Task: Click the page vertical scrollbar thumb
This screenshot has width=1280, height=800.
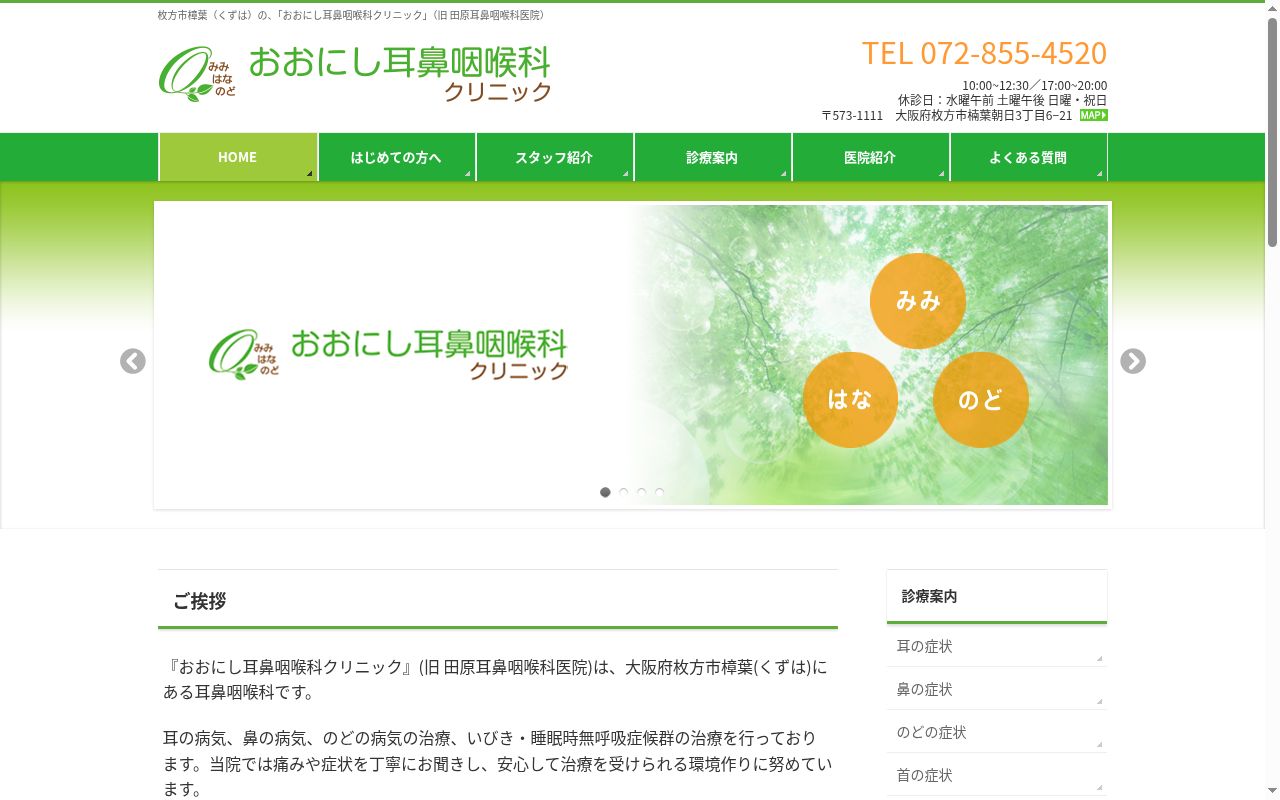Action: 1272,132
